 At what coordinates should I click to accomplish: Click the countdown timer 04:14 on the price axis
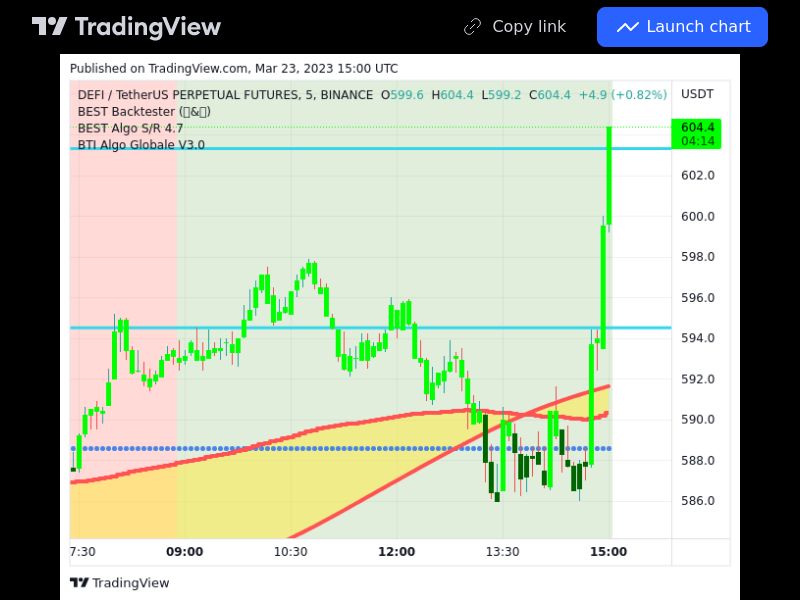click(x=697, y=141)
